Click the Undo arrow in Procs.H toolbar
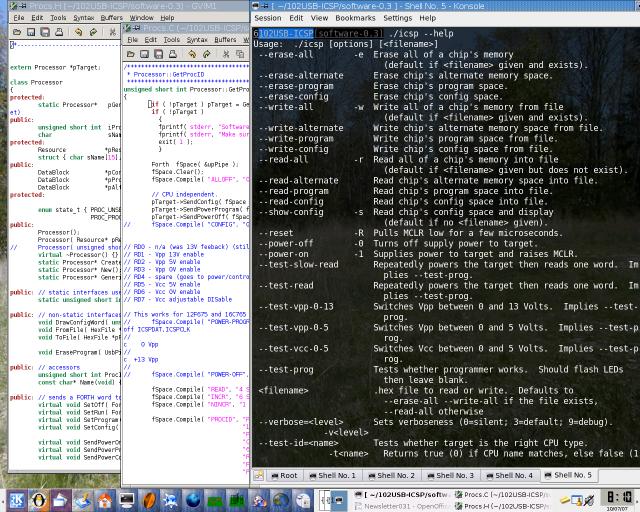640x512 pixels. pyautogui.click(x=79, y=32)
